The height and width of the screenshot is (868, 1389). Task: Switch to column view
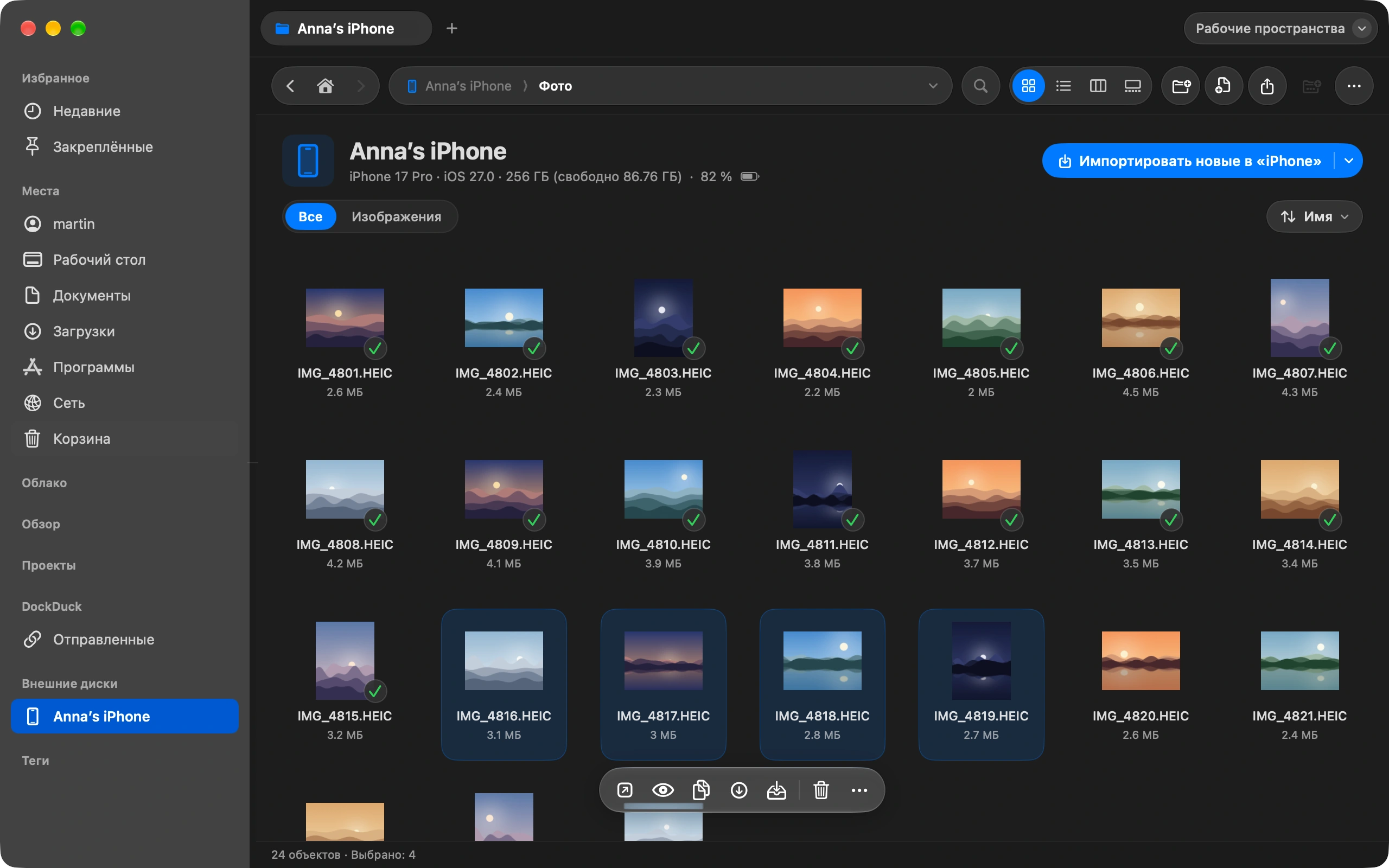coord(1098,86)
